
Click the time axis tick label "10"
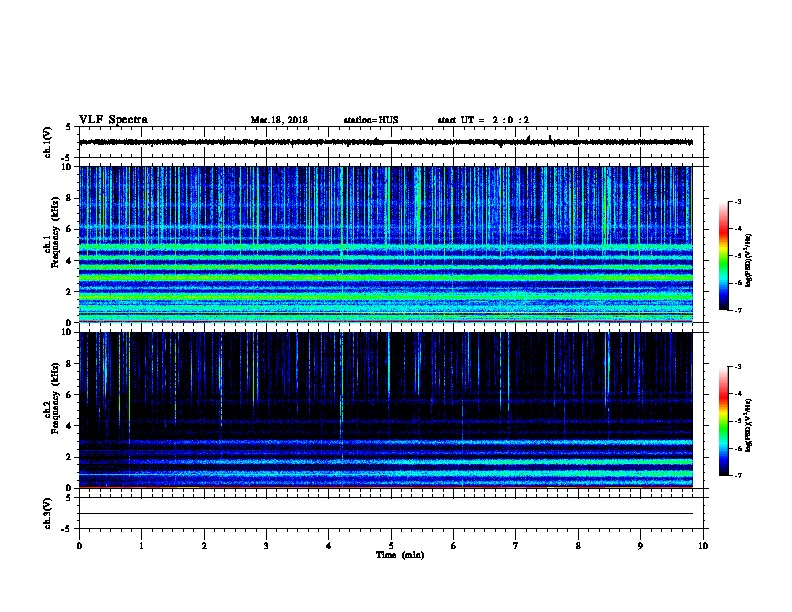point(703,545)
